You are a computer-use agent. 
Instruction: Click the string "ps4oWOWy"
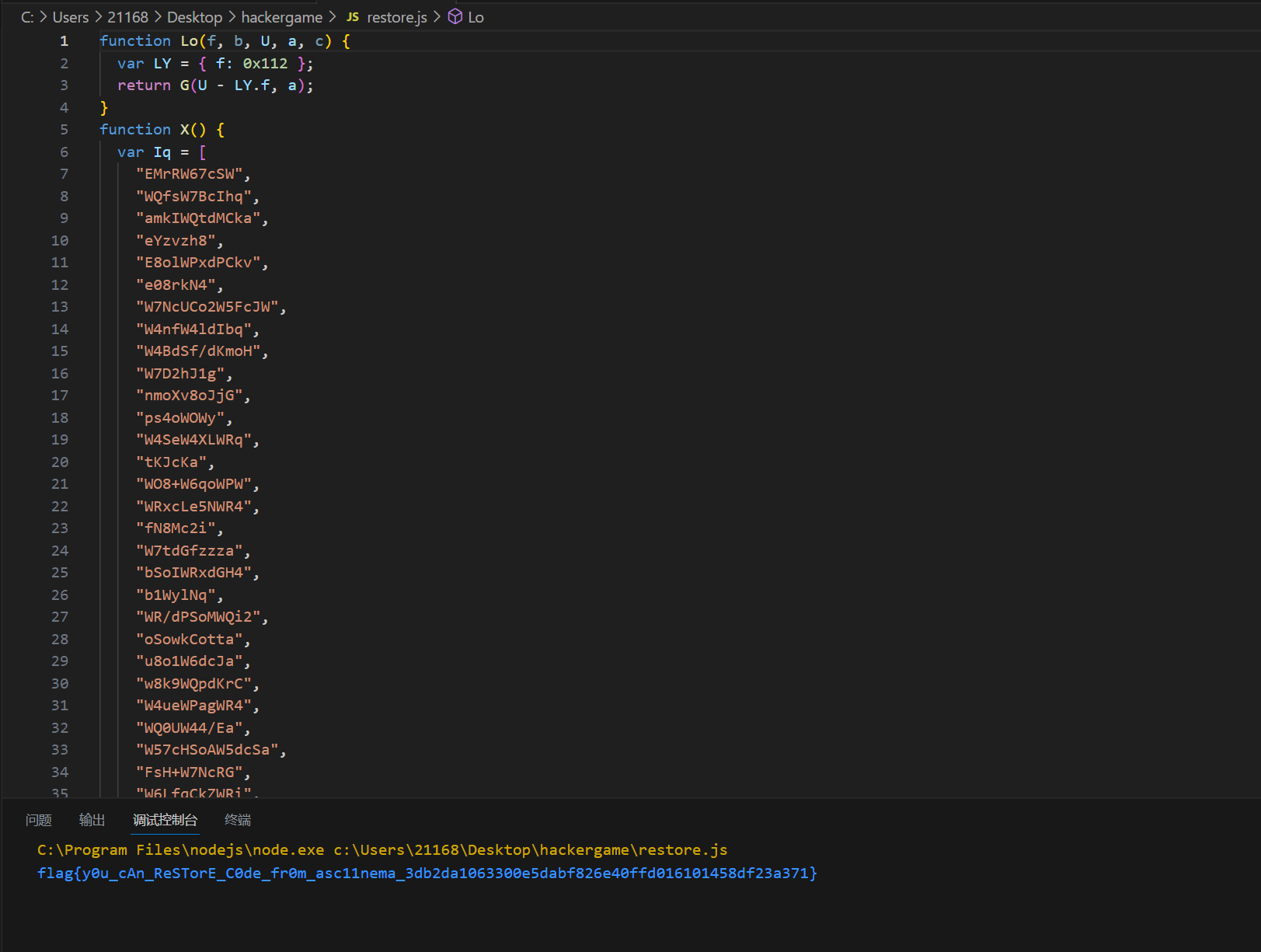click(180, 418)
